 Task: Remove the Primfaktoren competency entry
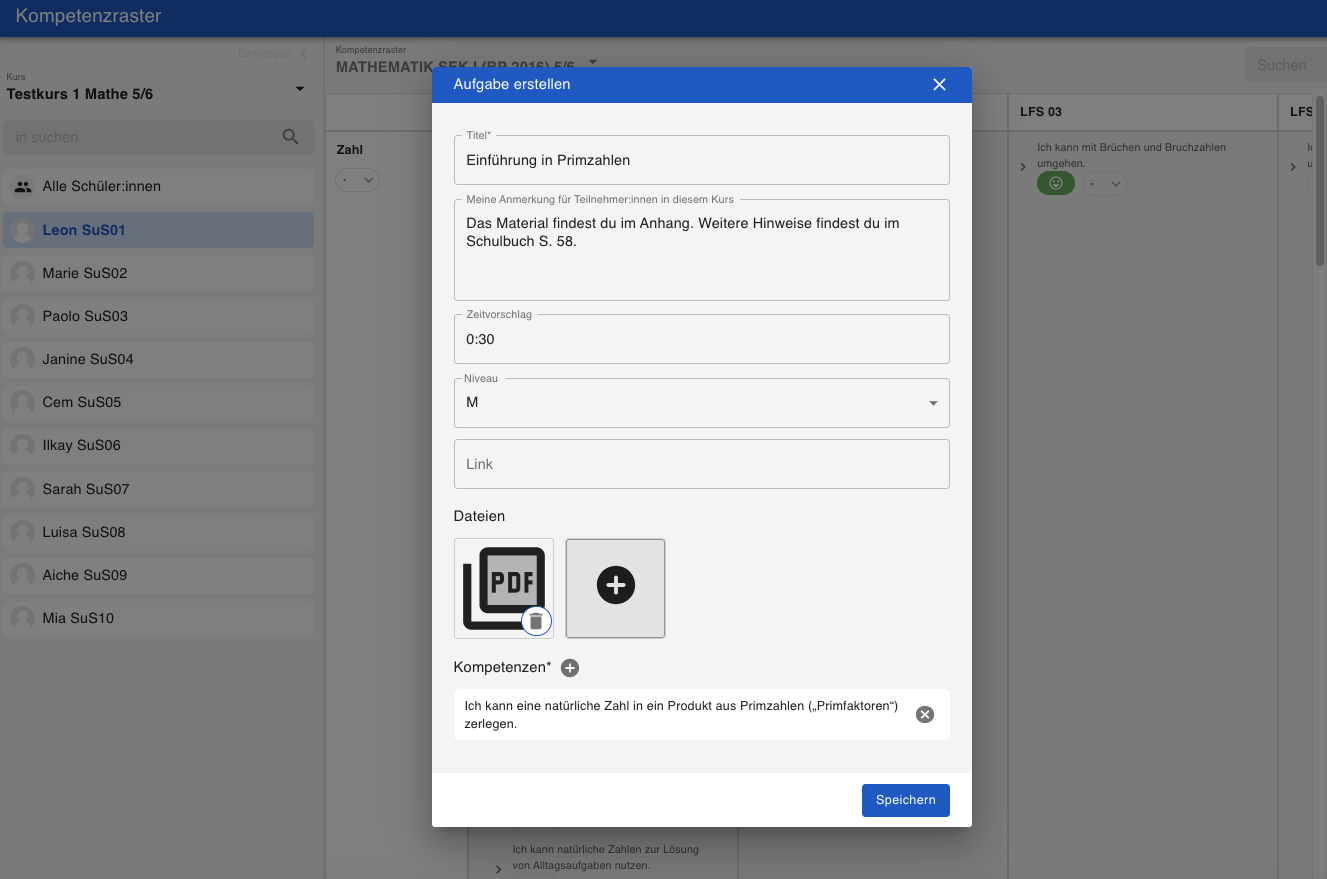925,714
